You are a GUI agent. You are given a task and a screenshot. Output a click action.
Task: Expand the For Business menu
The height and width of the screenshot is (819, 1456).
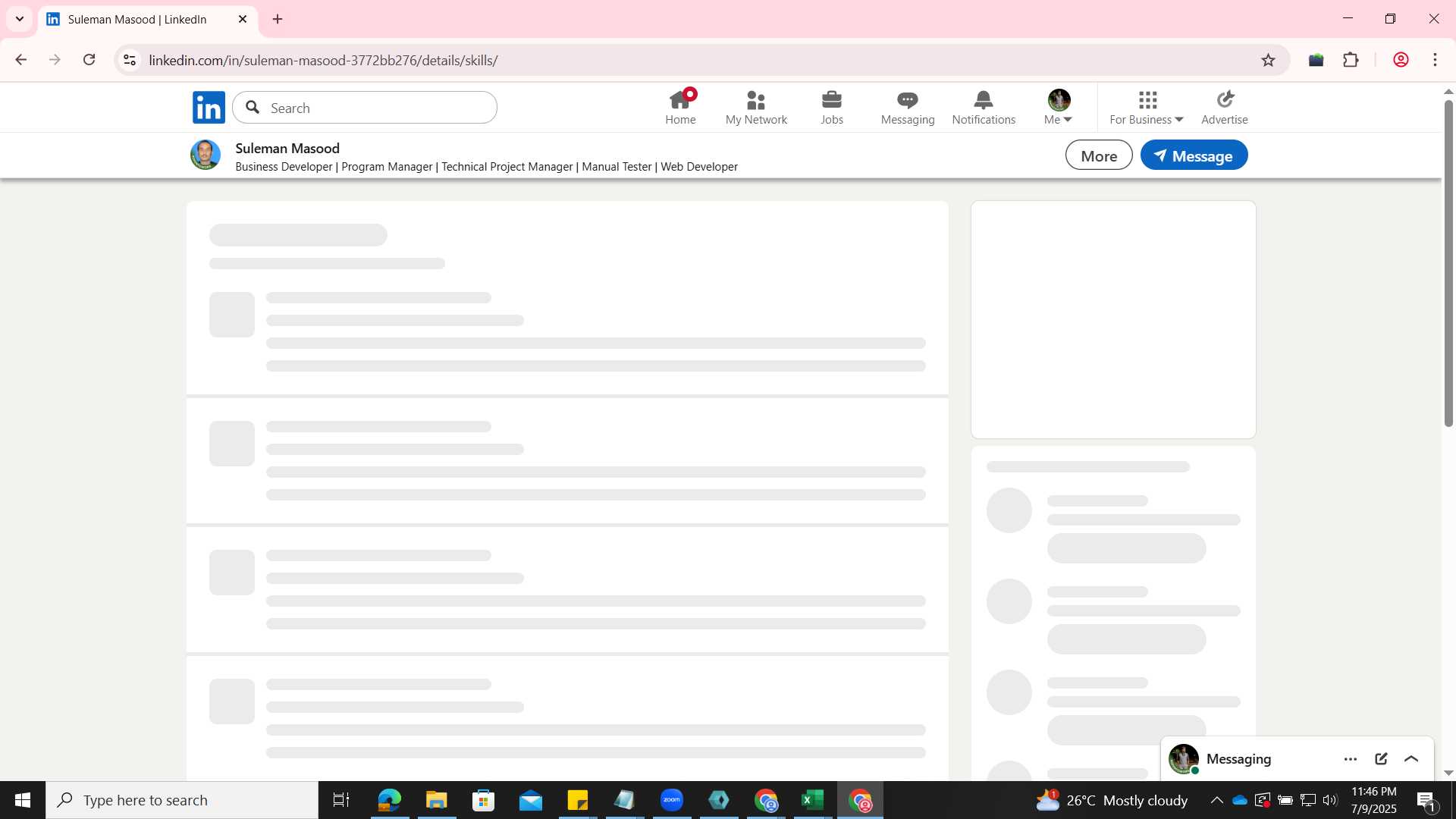coord(1147,108)
